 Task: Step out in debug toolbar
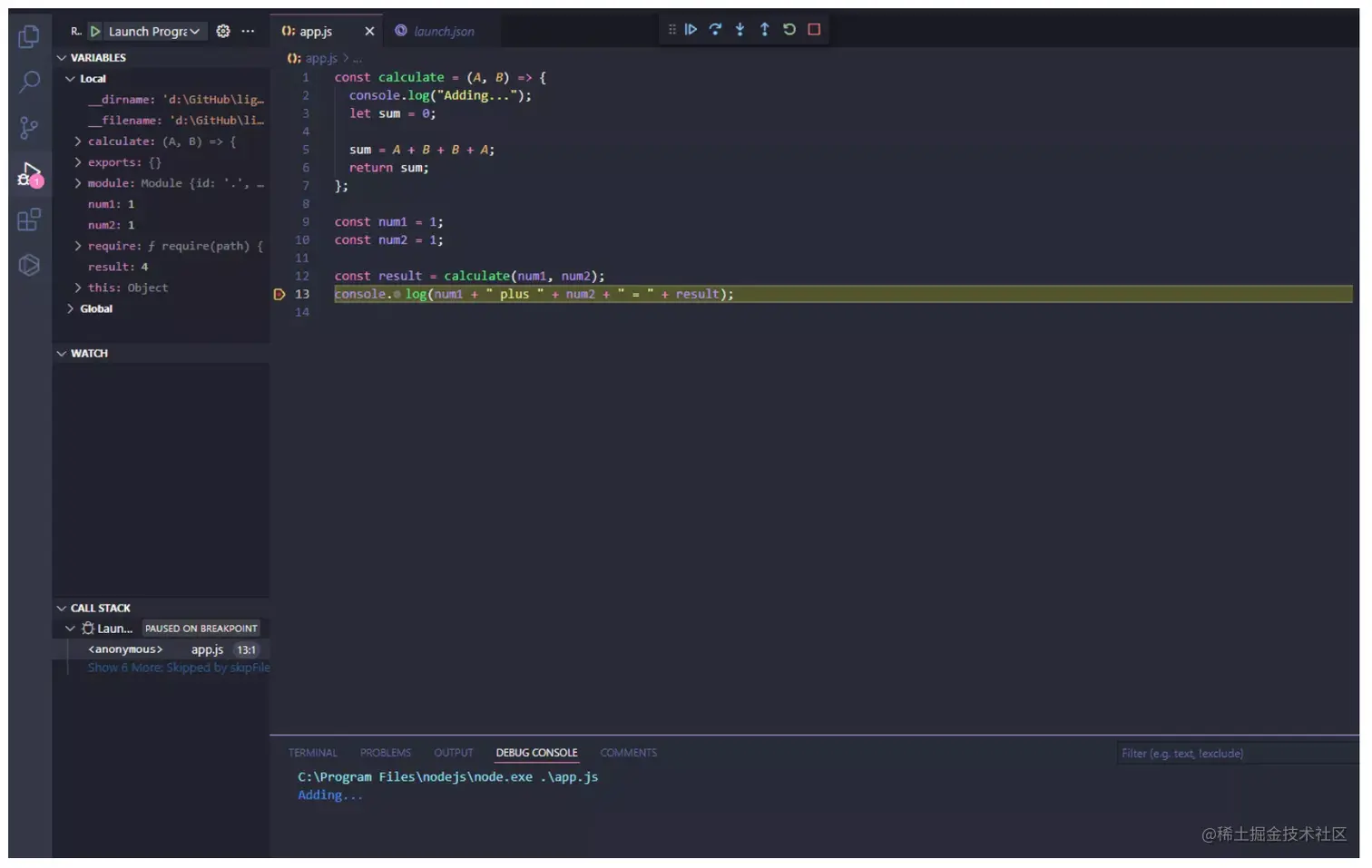(764, 30)
